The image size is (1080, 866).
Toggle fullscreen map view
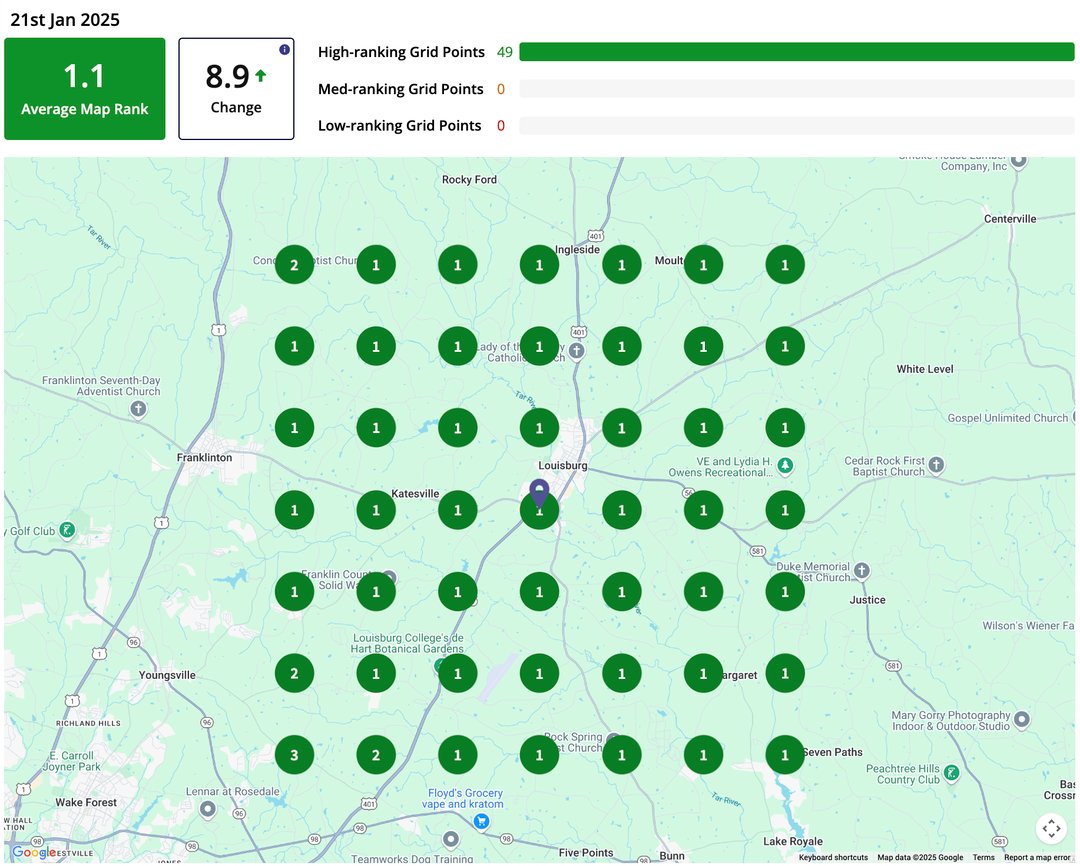pos(1051,828)
